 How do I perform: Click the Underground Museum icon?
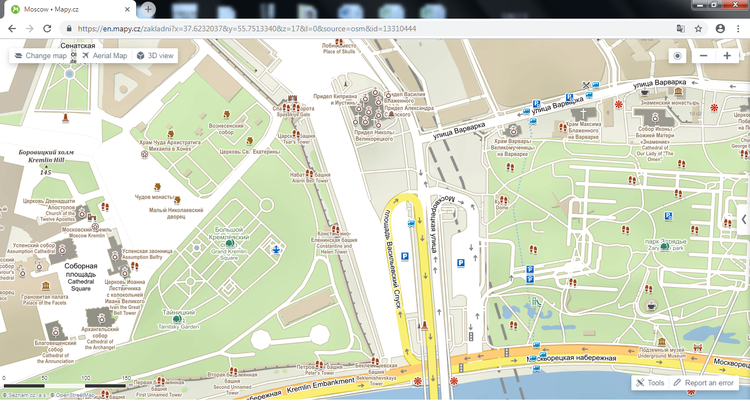[x=662, y=341]
